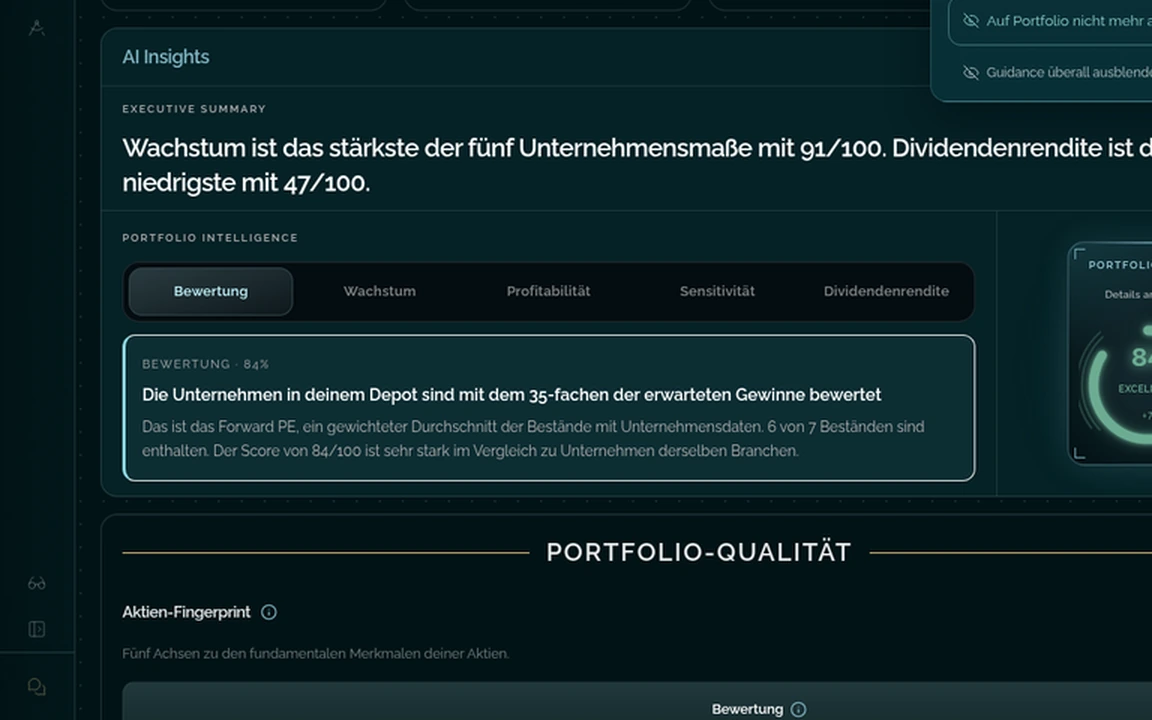Click the 'BEWERTUNG · 84%' label
Viewport: 1152px width, 720px height.
[206, 364]
